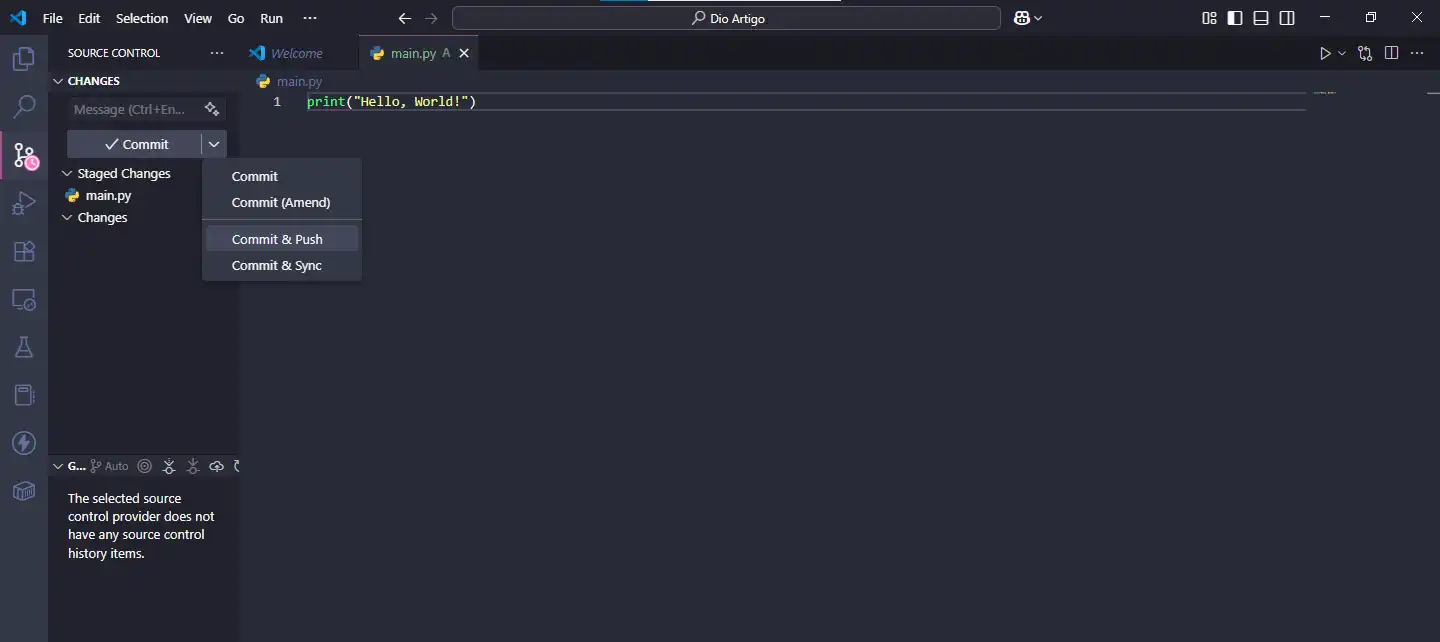This screenshot has width=1440, height=642.
Task: Open the Search view in activity bar
Action: pyautogui.click(x=23, y=107)
